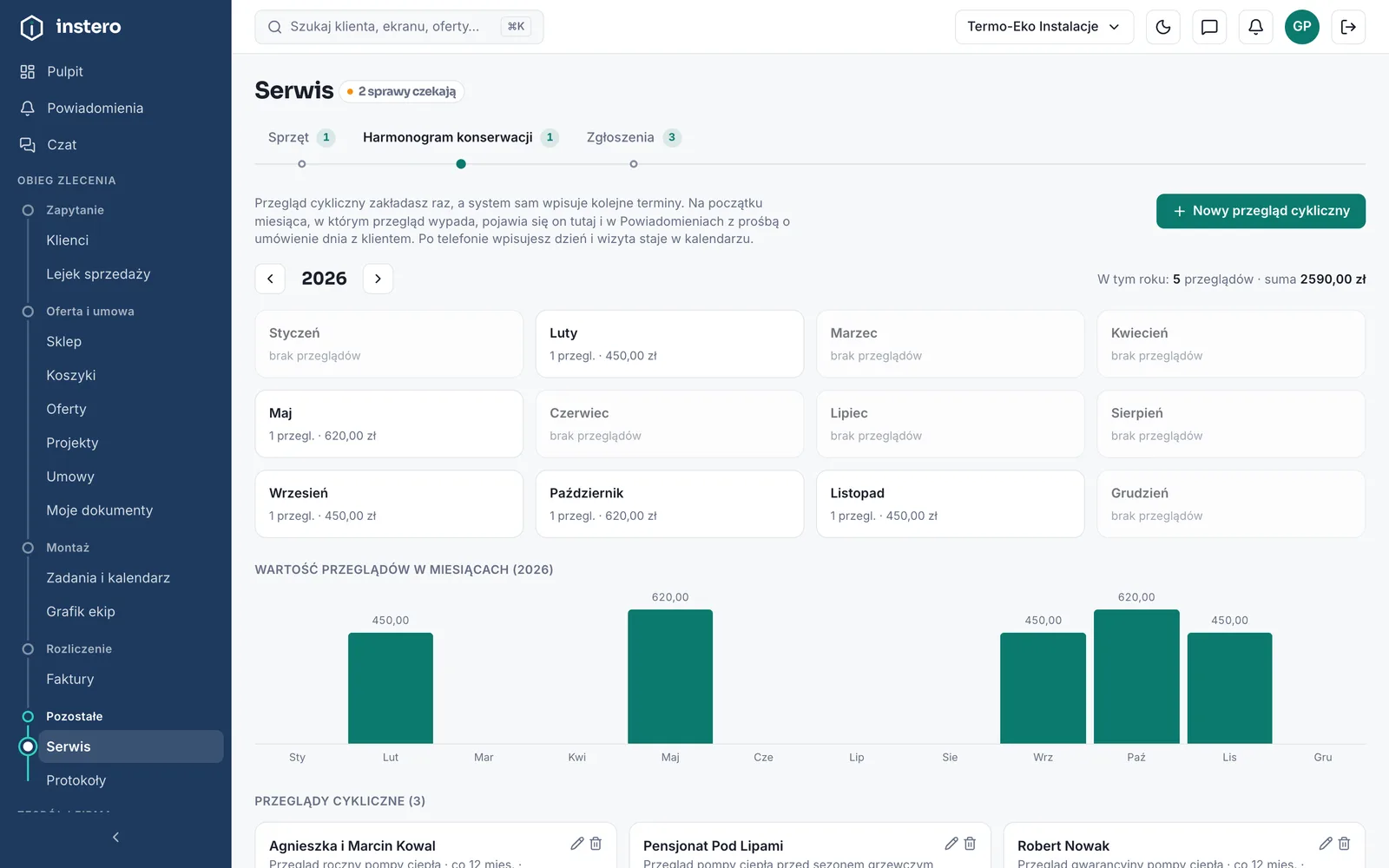Select the Harmonogram konserwacji tab

[x=460, y=137]
